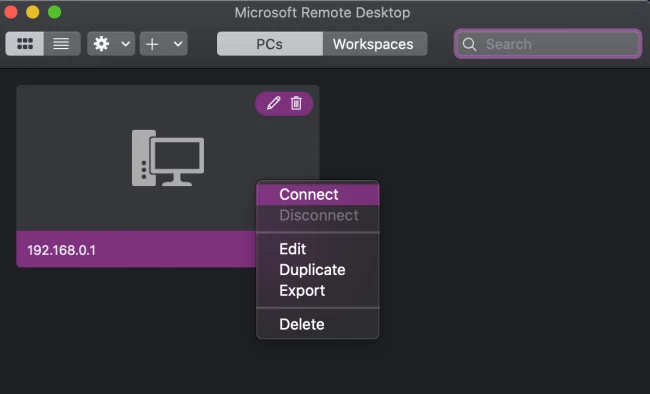Select the PCs tab

coord(269,44)
